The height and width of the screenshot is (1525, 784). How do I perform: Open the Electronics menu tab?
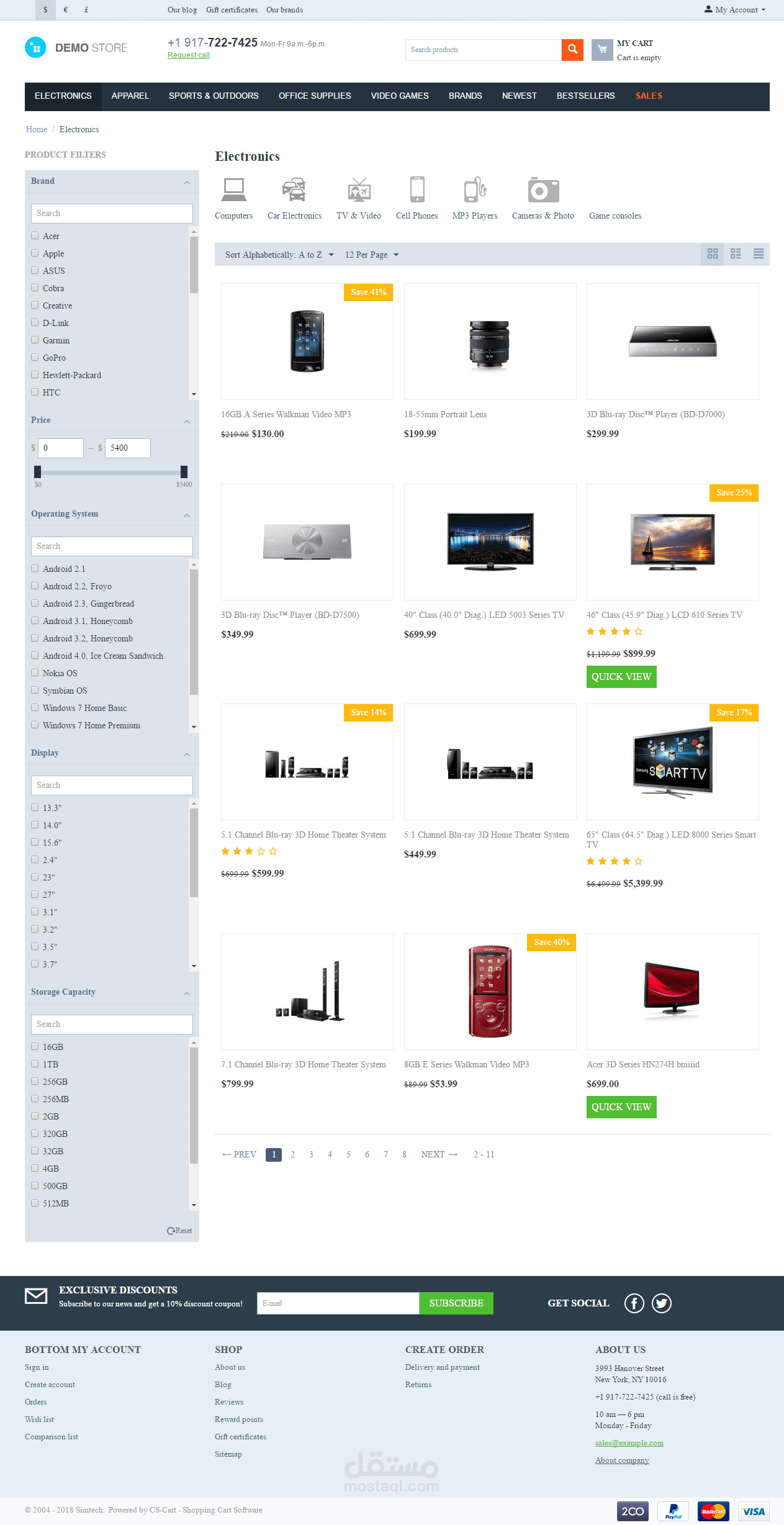pyautogui.click(x=63, y=96)
